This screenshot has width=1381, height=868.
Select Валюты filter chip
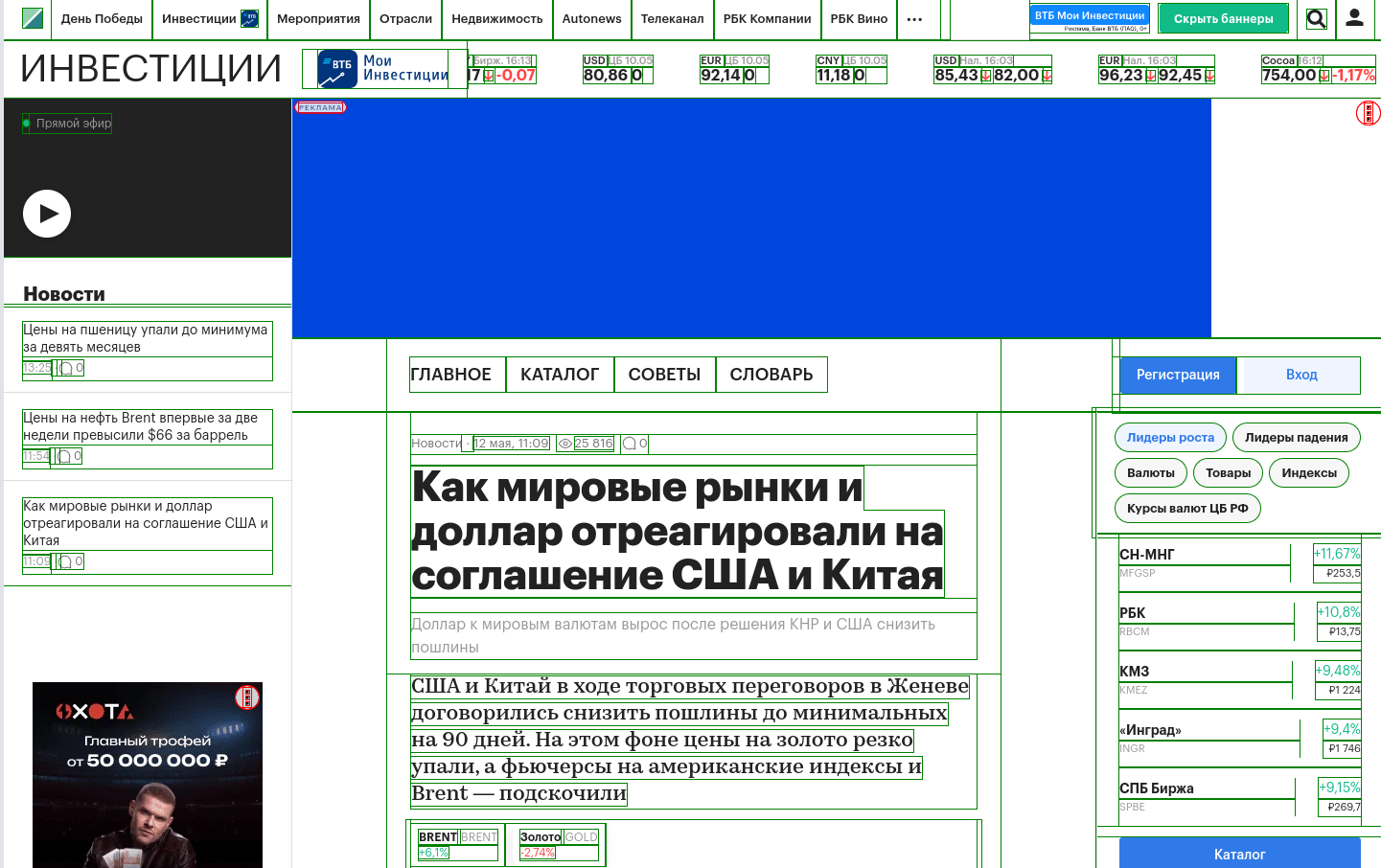(1150, 473)
